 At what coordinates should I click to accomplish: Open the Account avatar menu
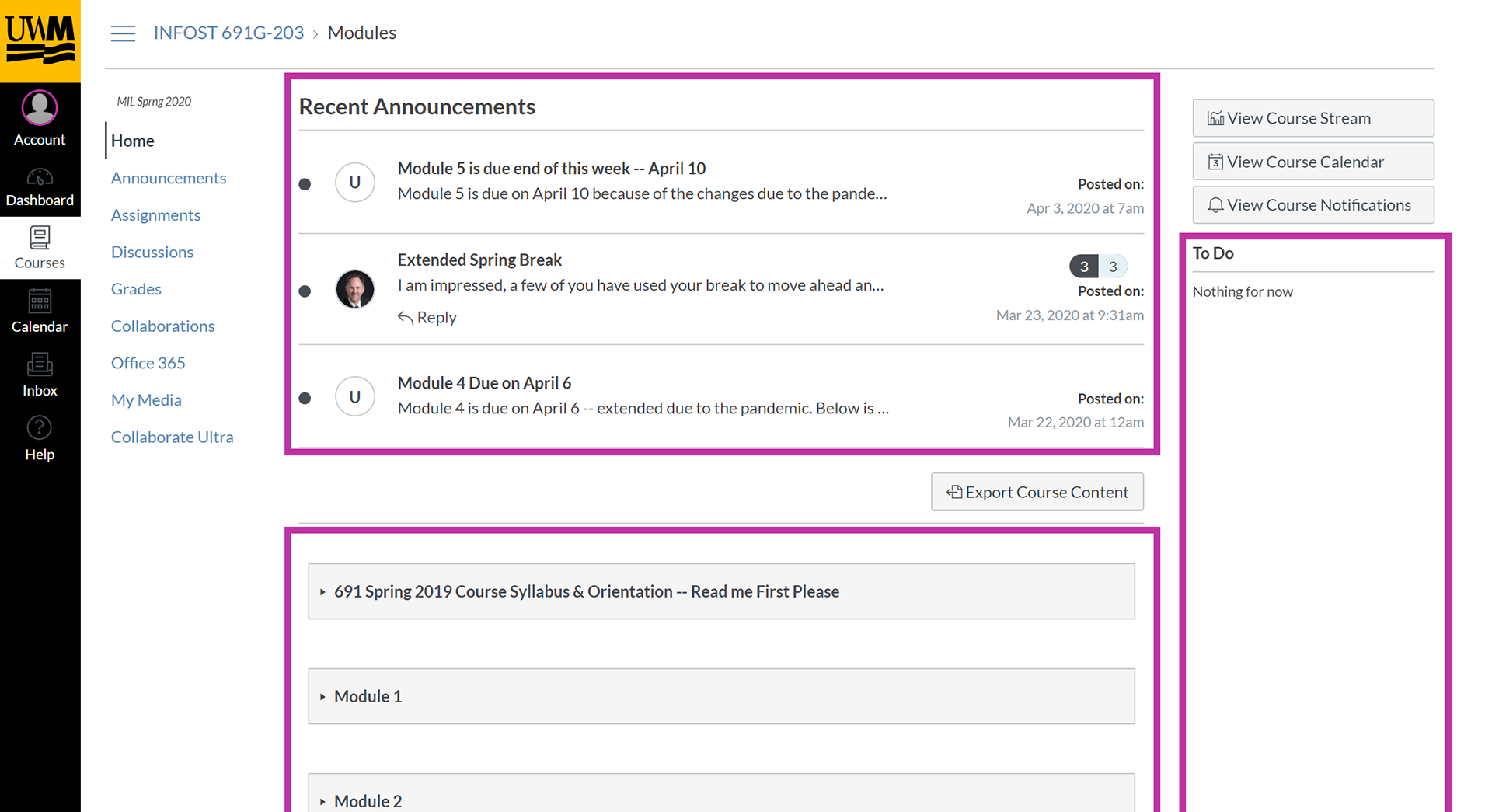click(x=40, y=108)
